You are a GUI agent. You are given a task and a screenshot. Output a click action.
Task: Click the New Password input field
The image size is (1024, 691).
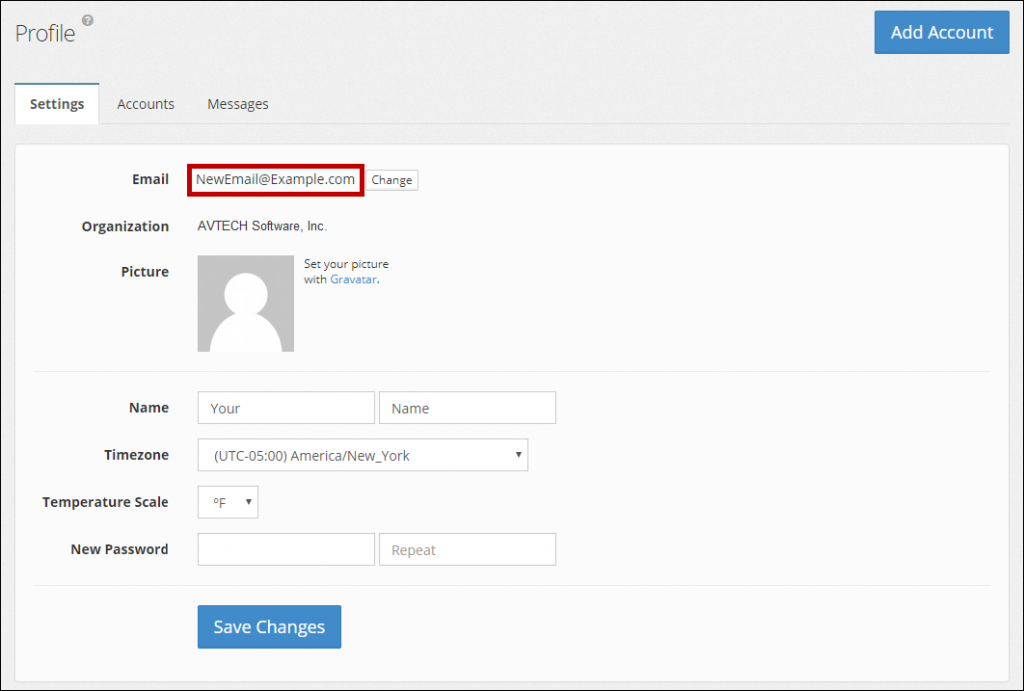(x=285, y=549)
